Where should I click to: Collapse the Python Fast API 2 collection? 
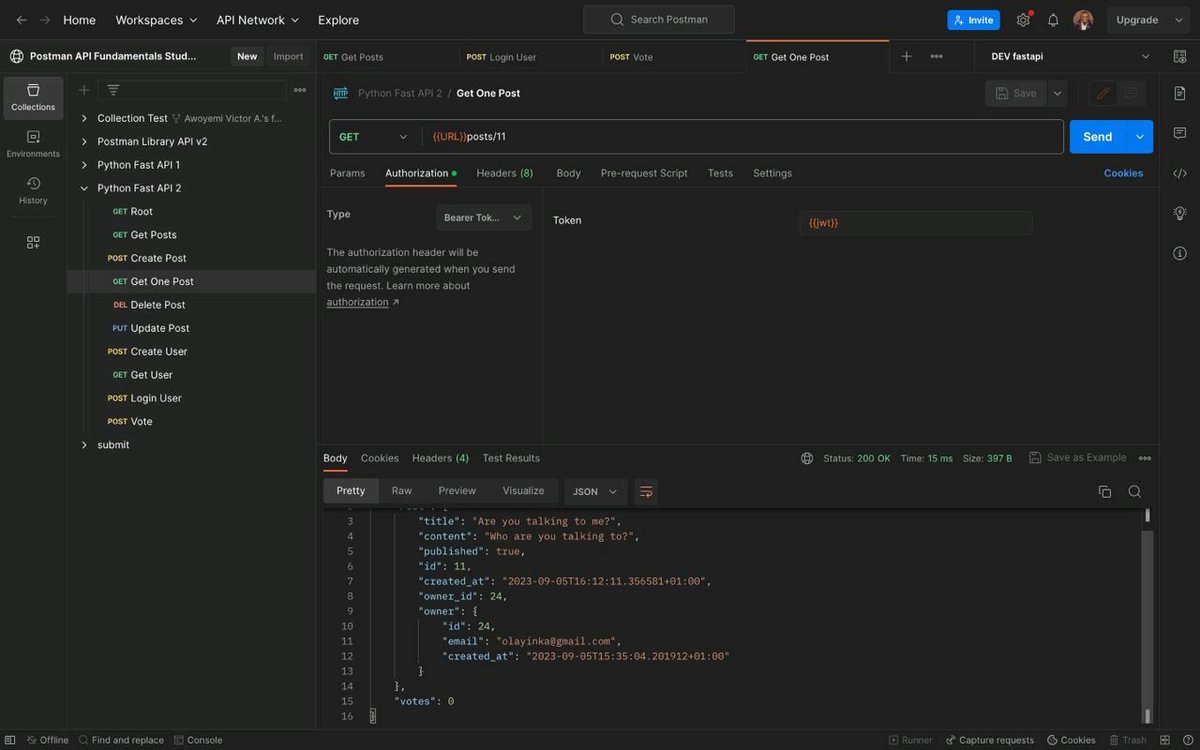click(84, 188)
